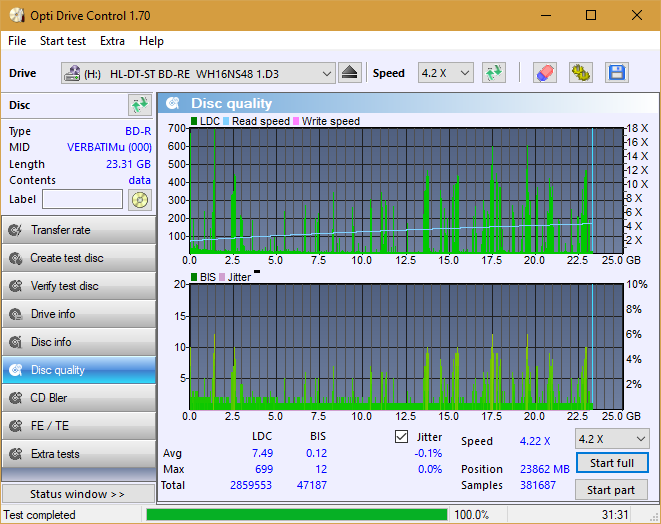Refresh disc info in the Disc panel
The width and height of the screenshot is (661, 524).
click(x=140, y=105)
